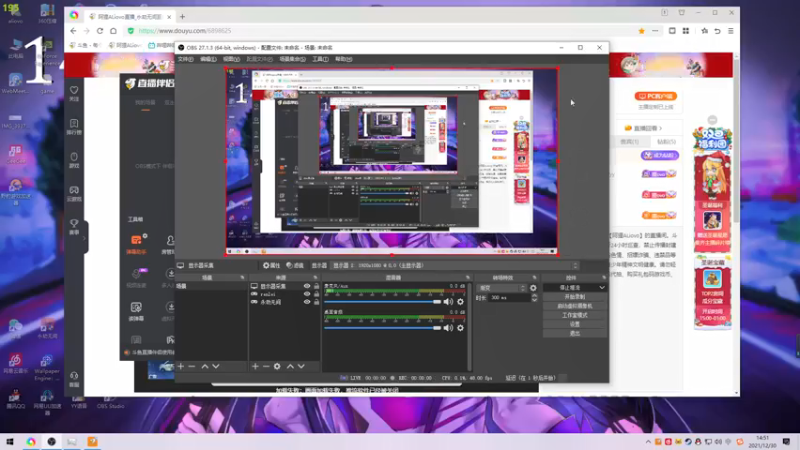Click the orange PC客户端 button on Douyu page
Viewport: 800px width, 450px height.
[x=656, y=96]
